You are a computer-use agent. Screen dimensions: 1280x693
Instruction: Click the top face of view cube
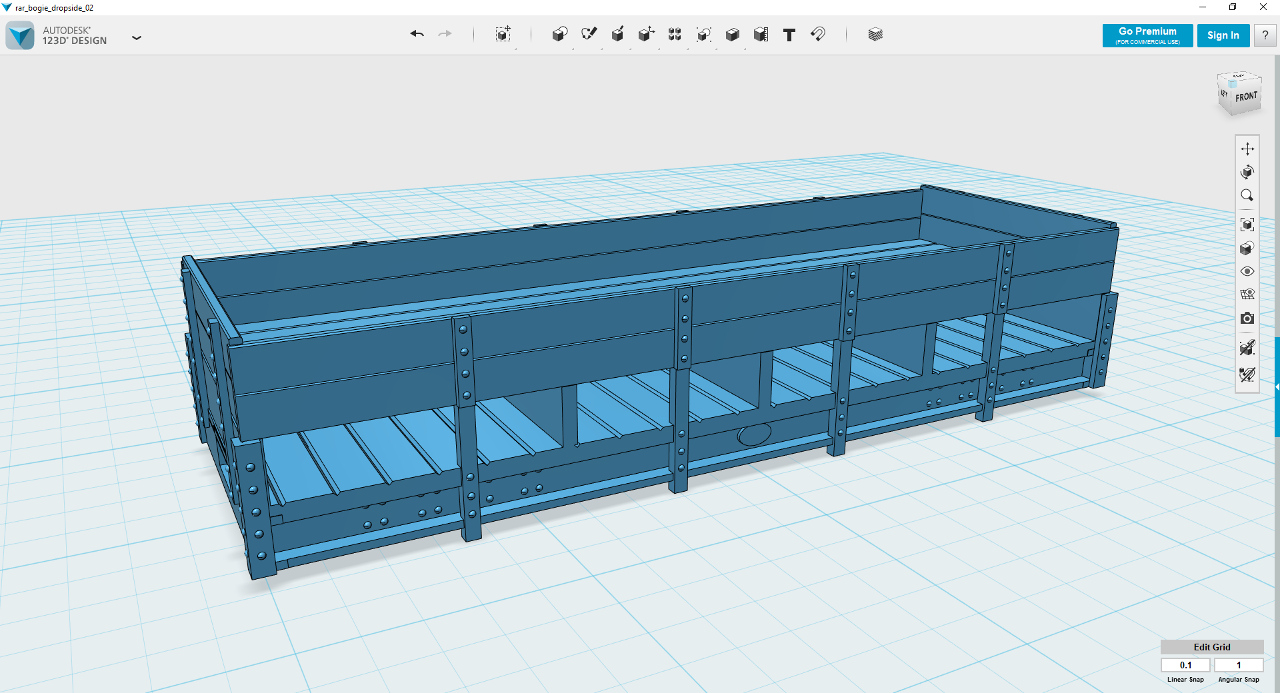(x=1238, y=77)
